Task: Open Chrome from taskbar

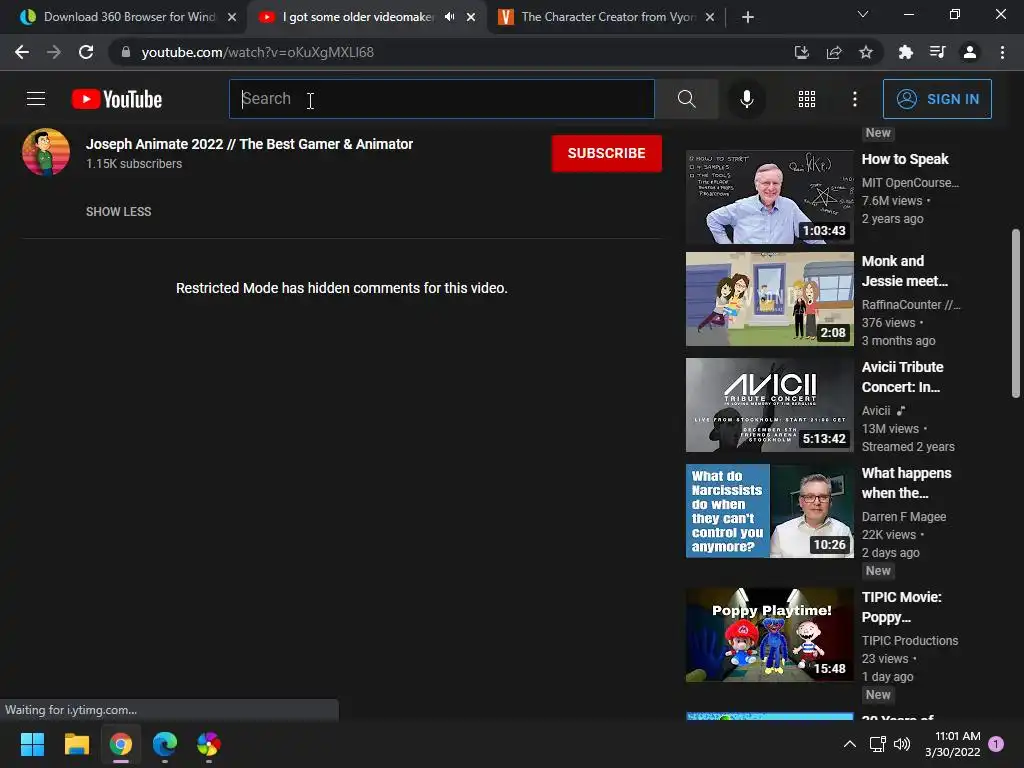Action: pos(121,744)
